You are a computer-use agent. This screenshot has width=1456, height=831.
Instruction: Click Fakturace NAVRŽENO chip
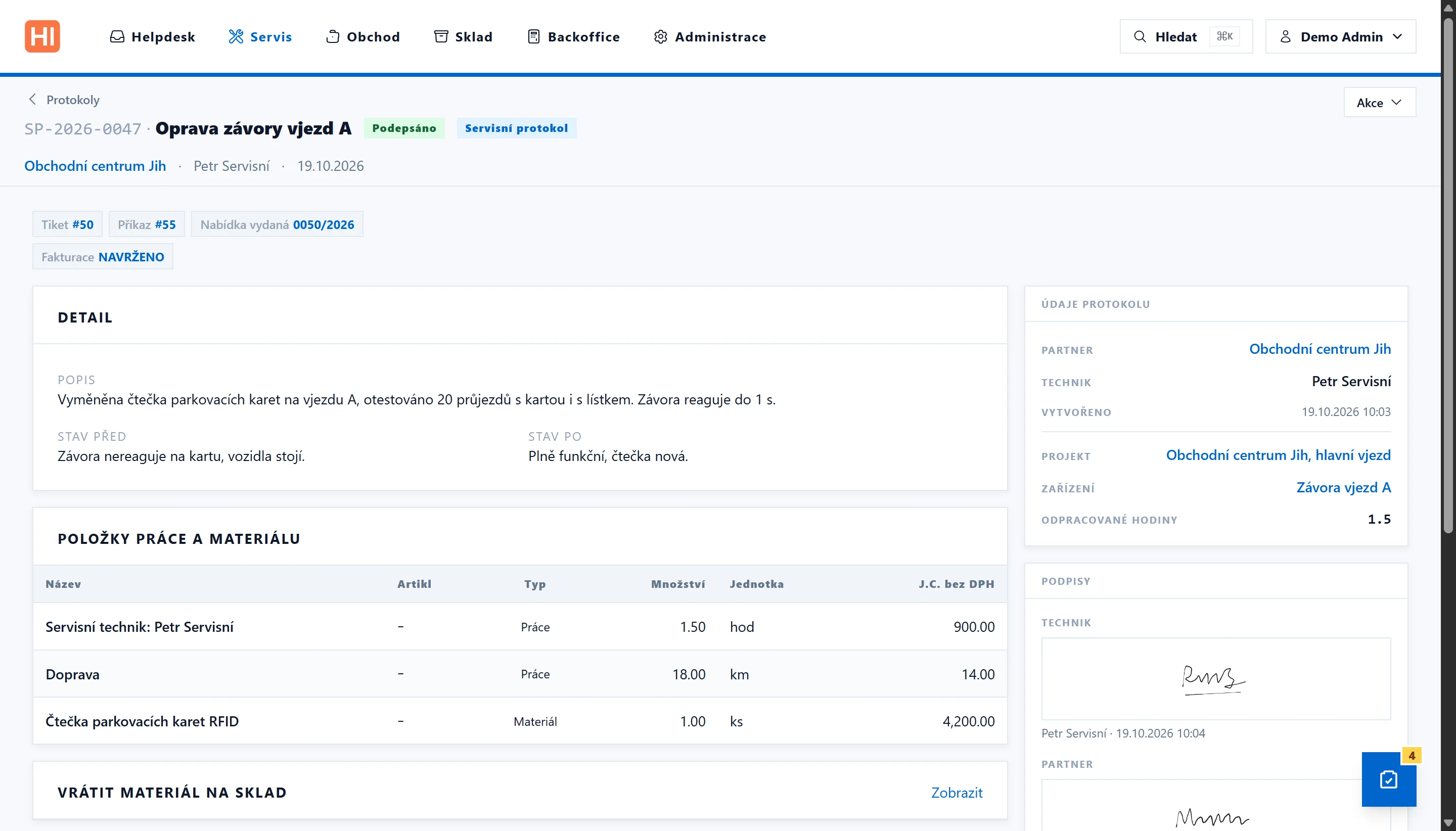point(103,257)
